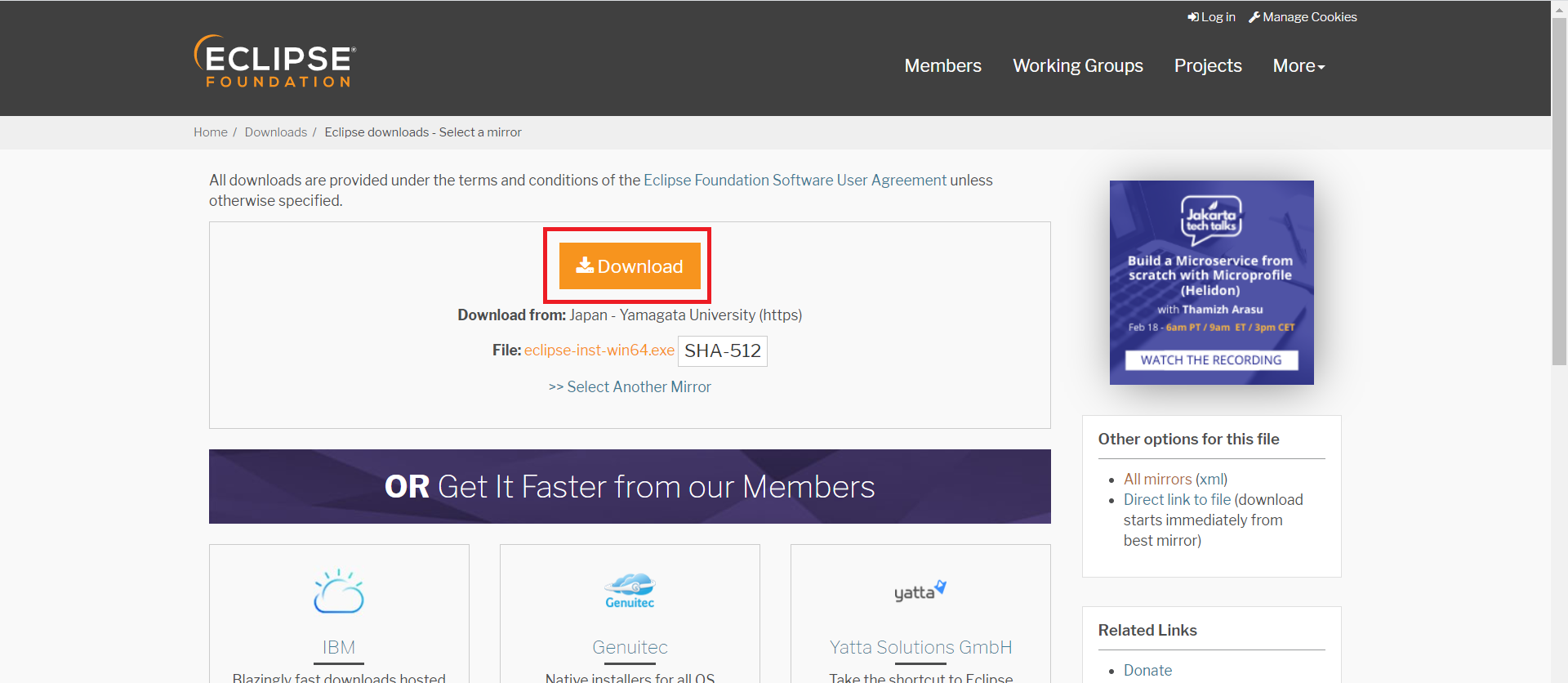Viewport: 1568px width, 683px height.
Task: Open Manage Cookies
Action: pyautogui.click(x=1303, y=17)
